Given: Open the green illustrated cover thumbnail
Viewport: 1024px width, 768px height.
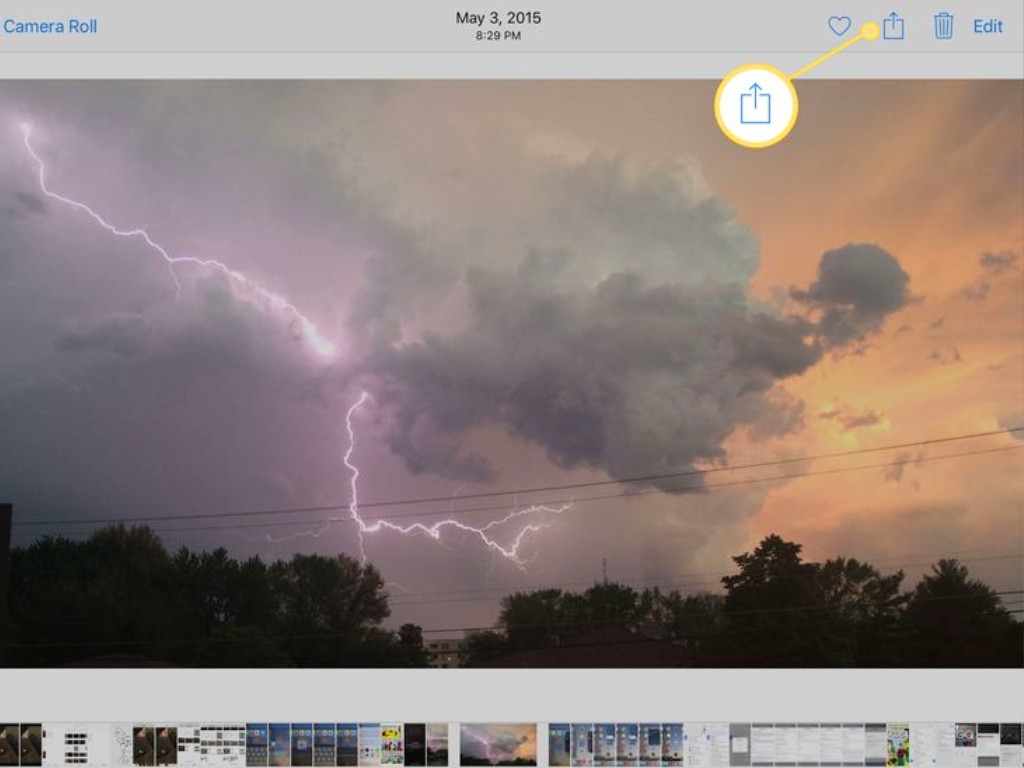Looking at the screenshot, I should pyautogui.click(x=898, y=744).
